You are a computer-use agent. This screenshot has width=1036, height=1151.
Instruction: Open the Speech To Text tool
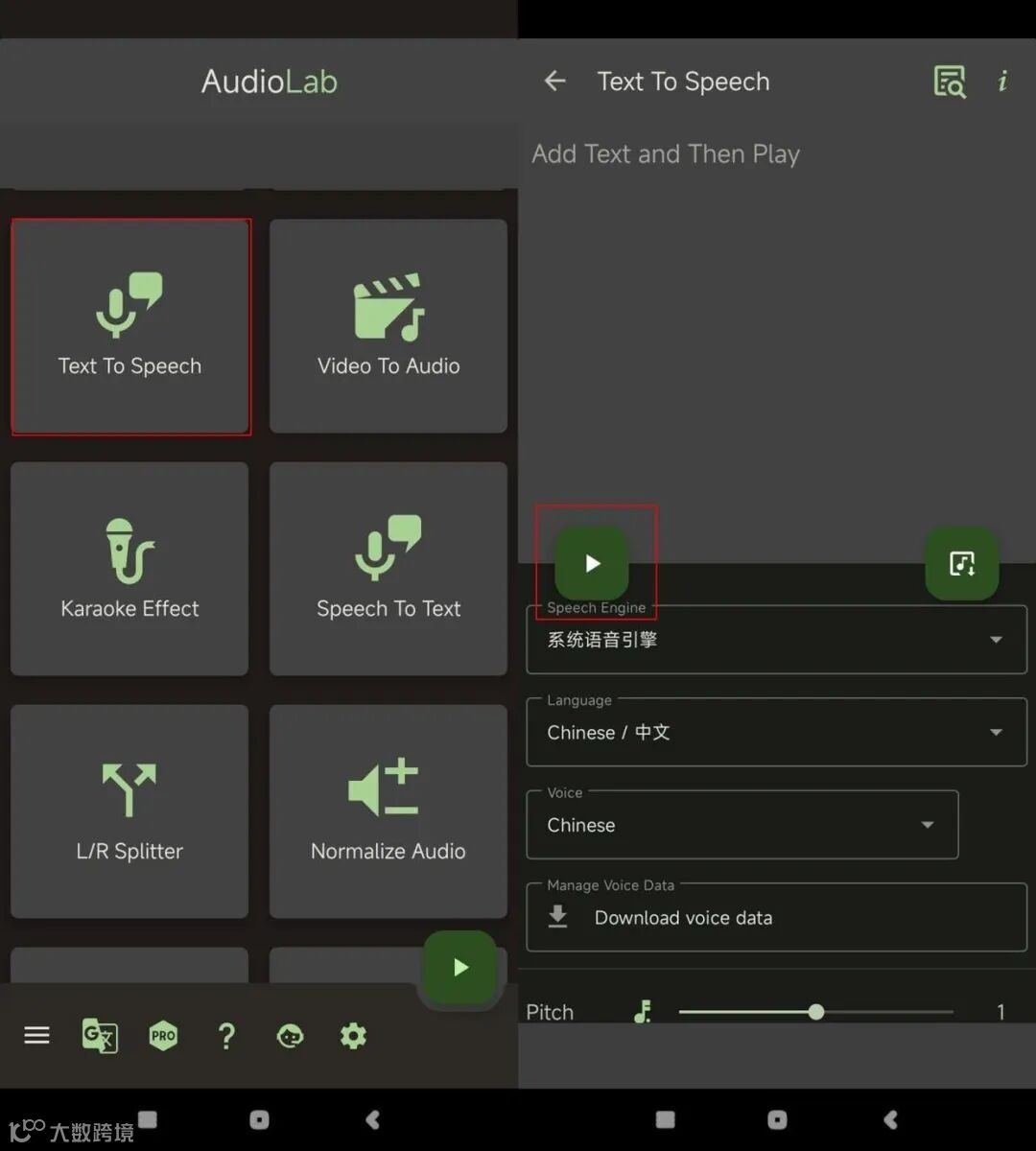coord(388,569)
